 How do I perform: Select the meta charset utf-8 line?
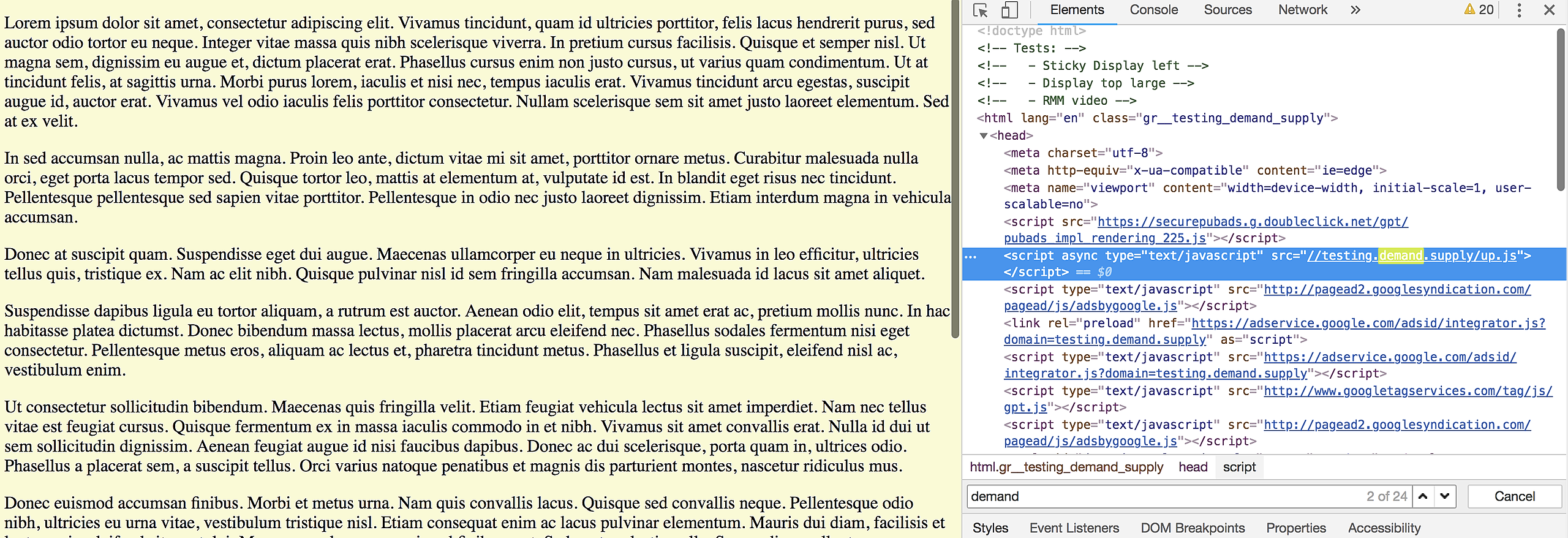1083,153
